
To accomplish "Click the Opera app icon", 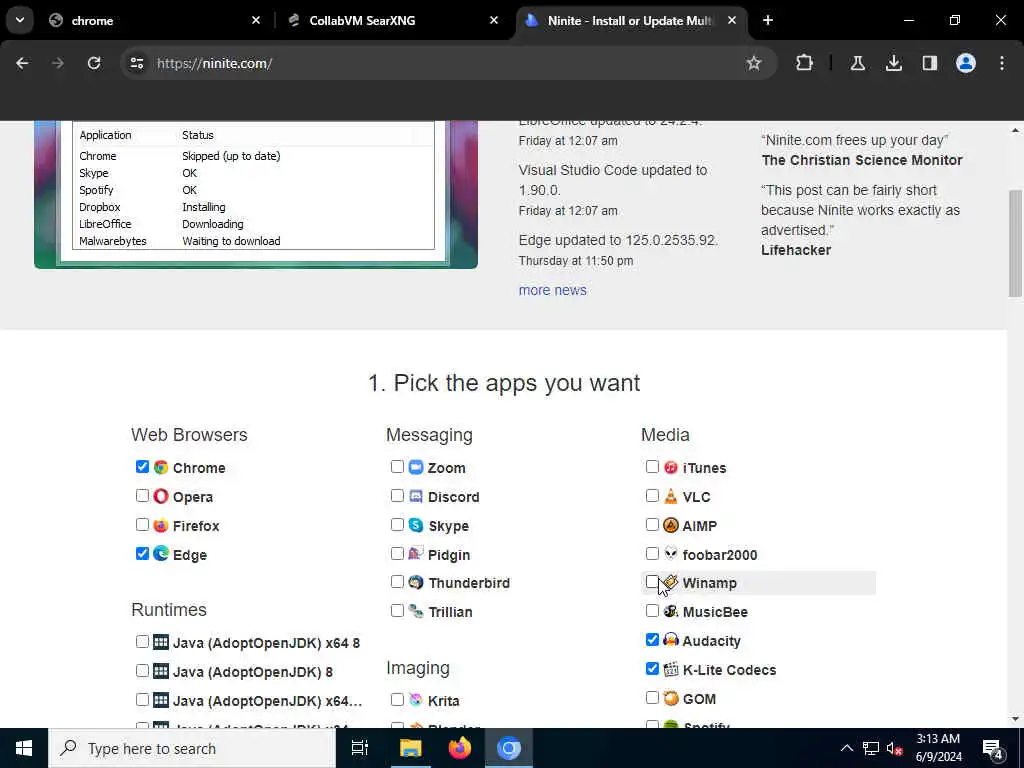I will coord(161,496).
